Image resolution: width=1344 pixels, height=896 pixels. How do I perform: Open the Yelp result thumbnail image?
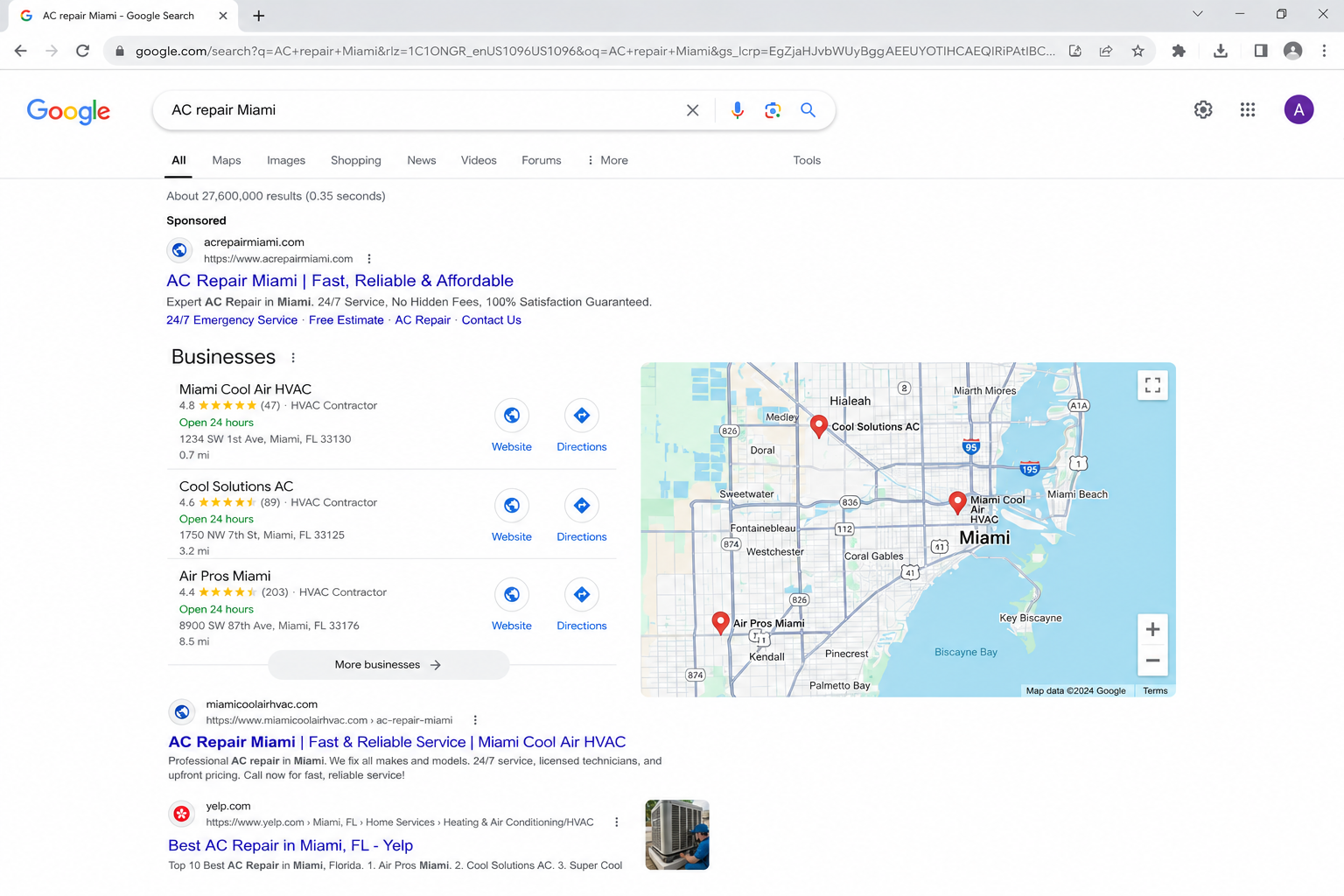click(677, 835)
